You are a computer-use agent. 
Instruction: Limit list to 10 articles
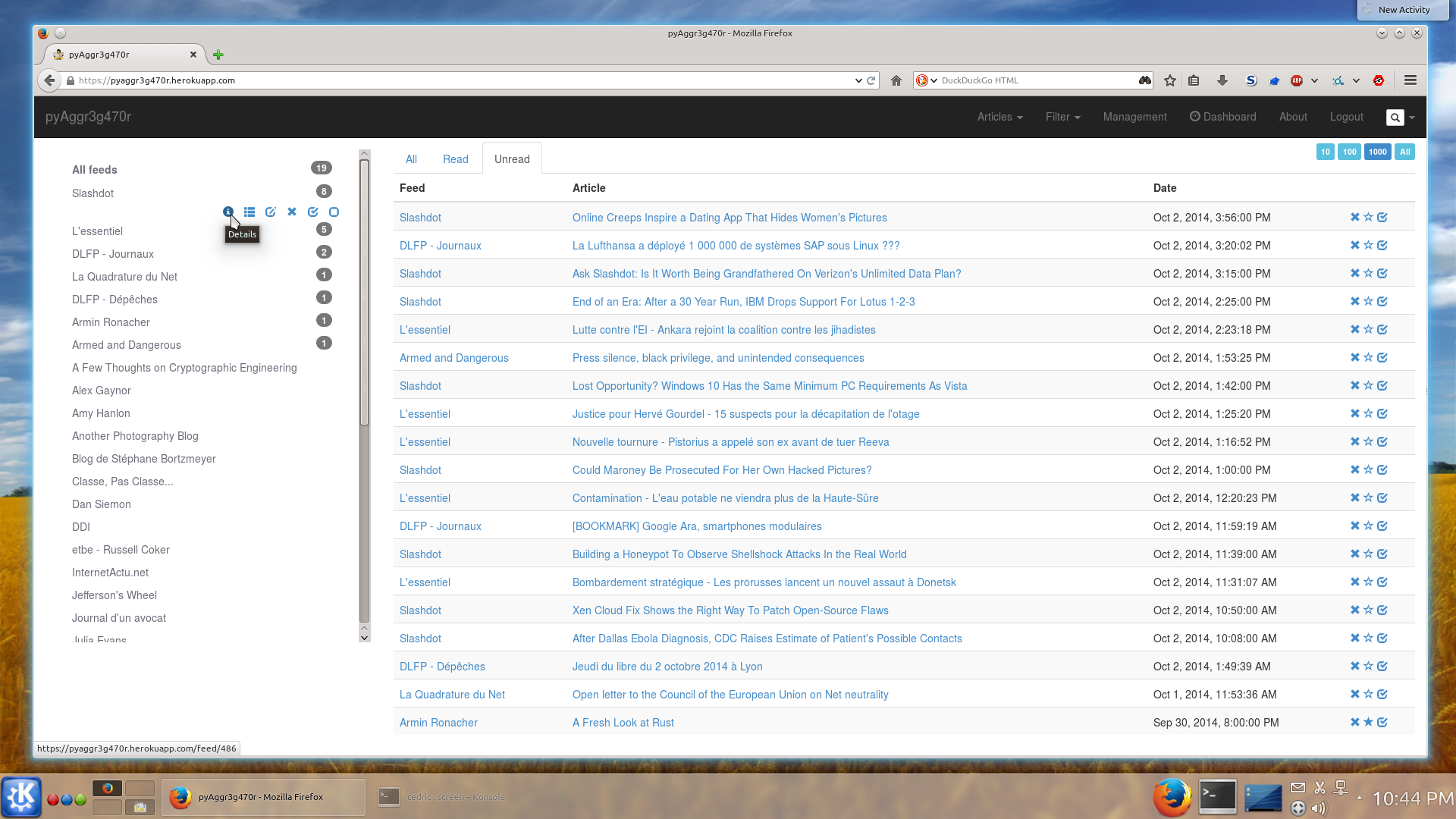(x=1325, y=152)
